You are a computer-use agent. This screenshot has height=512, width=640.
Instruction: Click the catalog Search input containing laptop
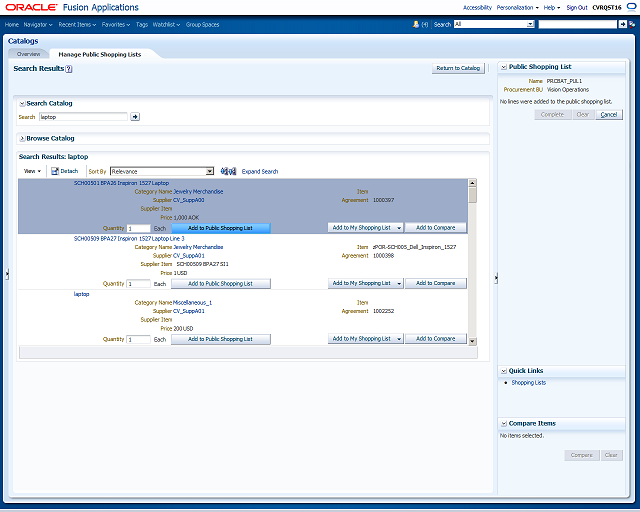[x=83, y=117]
